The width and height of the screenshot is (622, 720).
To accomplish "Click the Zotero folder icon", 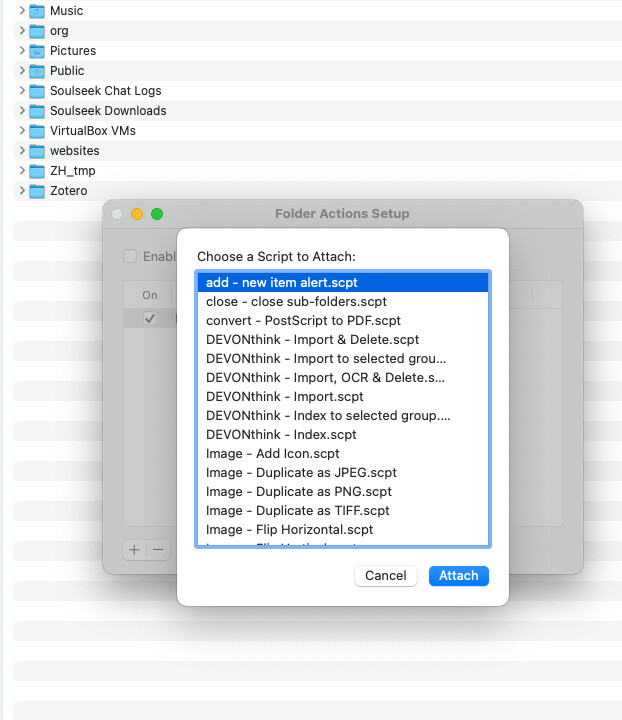I will click(x=37, y=191).
